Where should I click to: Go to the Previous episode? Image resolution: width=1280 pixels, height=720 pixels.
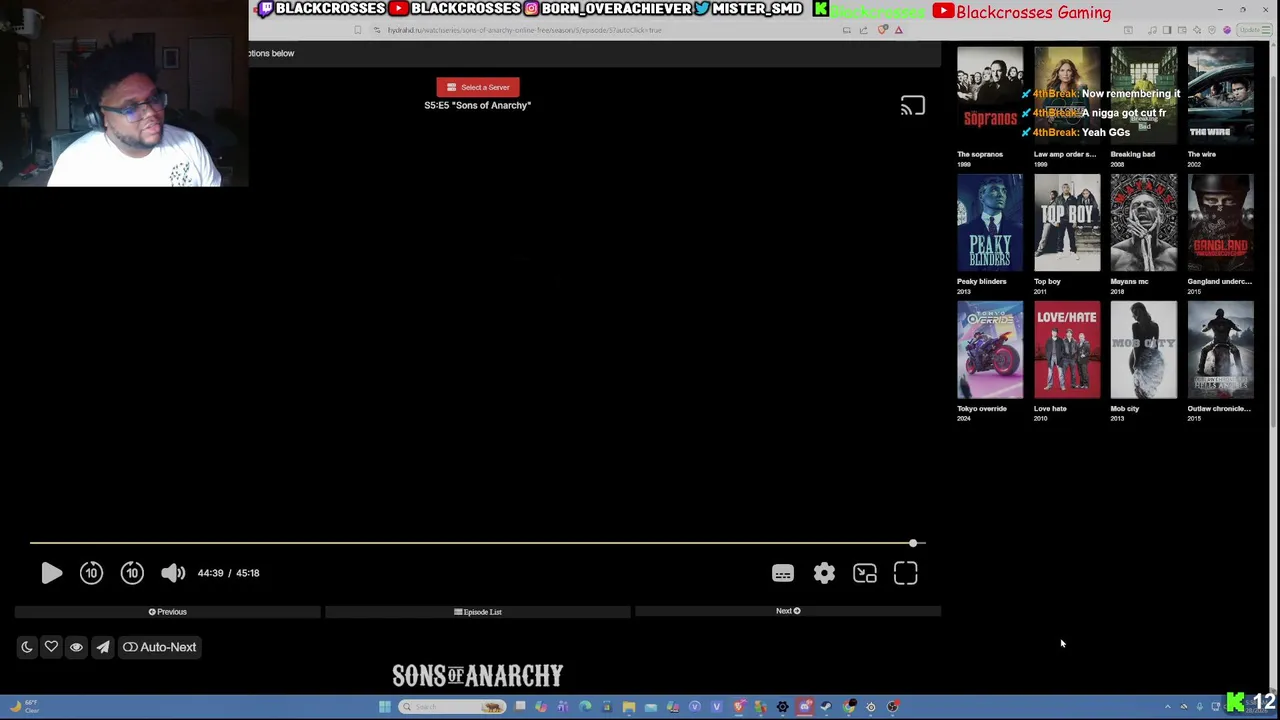(168, 612)
